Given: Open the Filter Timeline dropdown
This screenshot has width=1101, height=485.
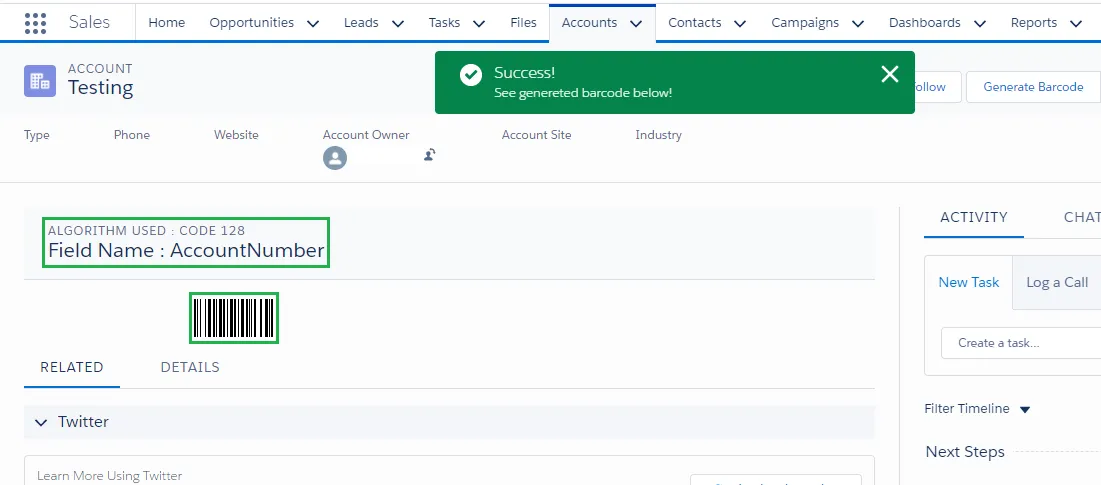Looking at the screenshot, I should pos(977,408).
